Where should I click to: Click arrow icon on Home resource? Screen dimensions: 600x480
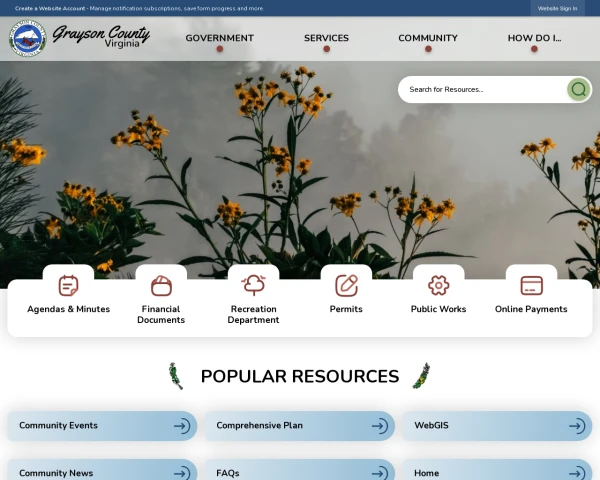577,473
